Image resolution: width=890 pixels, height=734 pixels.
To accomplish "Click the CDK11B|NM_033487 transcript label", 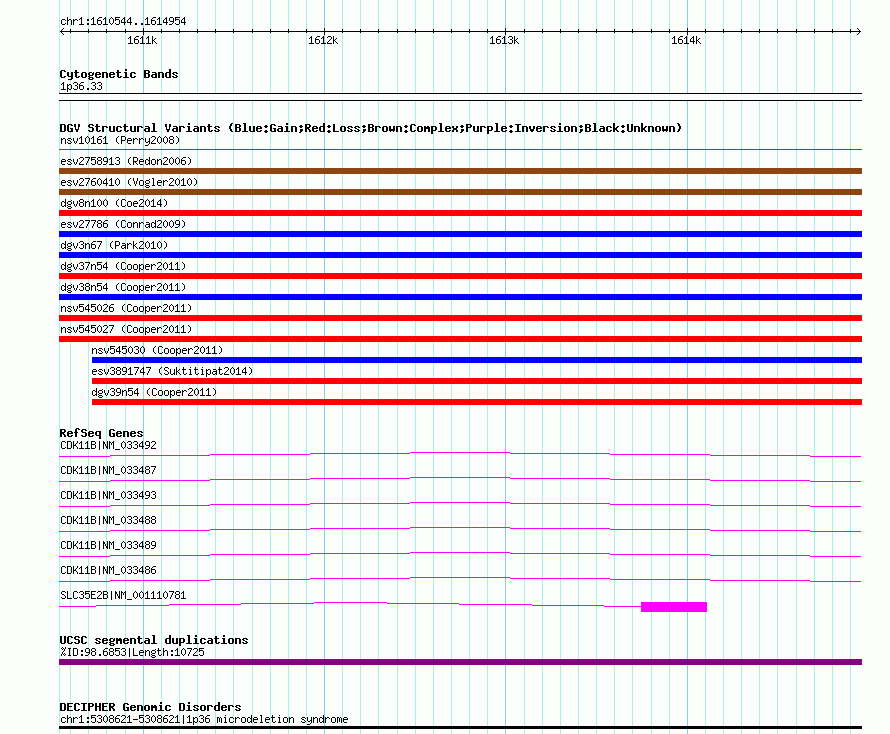I will 108,470.
